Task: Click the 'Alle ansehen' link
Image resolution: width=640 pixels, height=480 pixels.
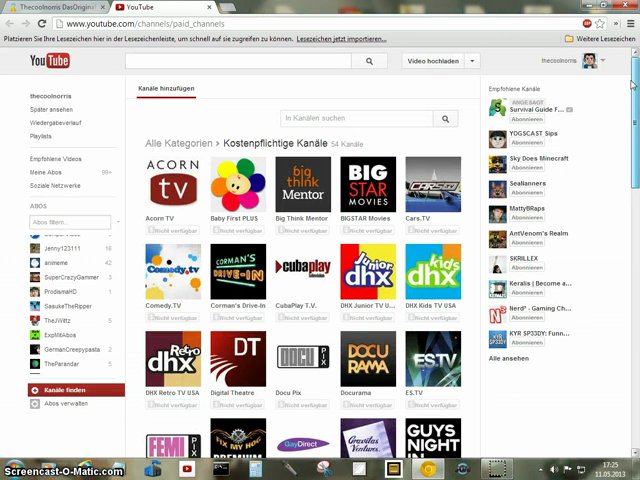Action: click(x=508, y=357)
